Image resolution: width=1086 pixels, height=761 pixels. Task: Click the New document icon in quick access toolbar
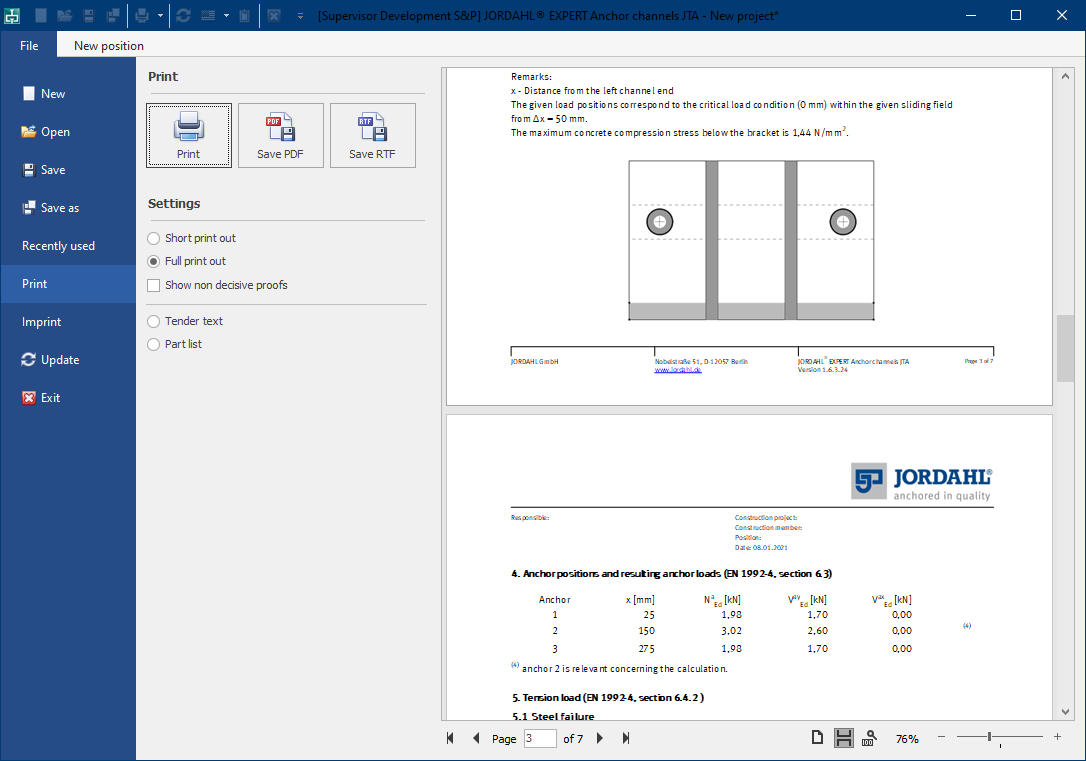41,15
